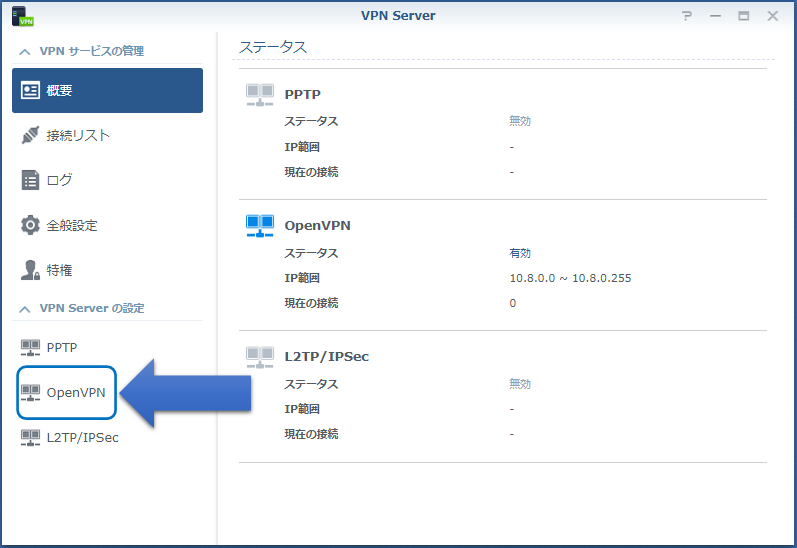Open 全般設定 general settings

point(107,225)
